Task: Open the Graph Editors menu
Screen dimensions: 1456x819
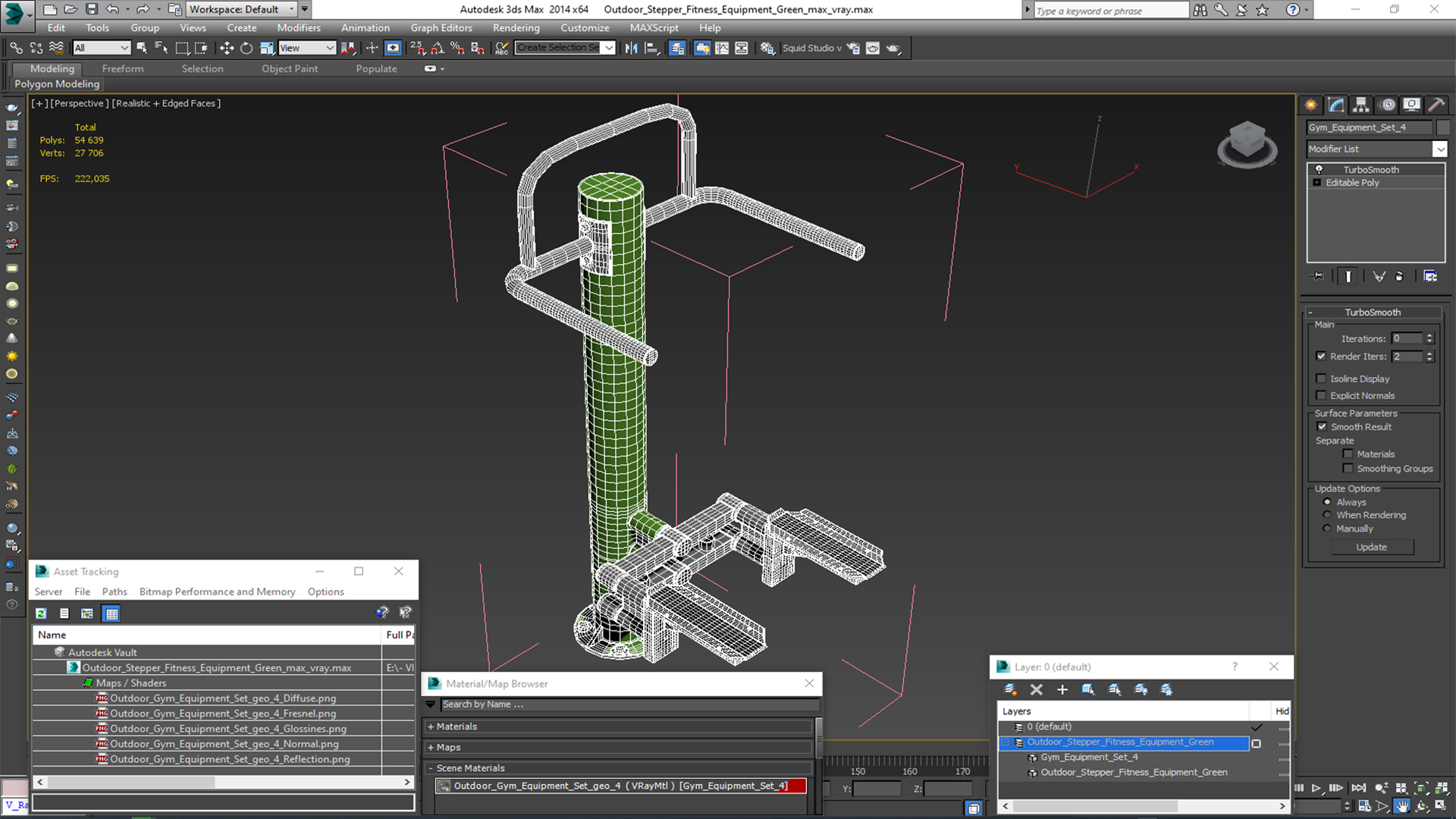Action: [x=441, y=28]
